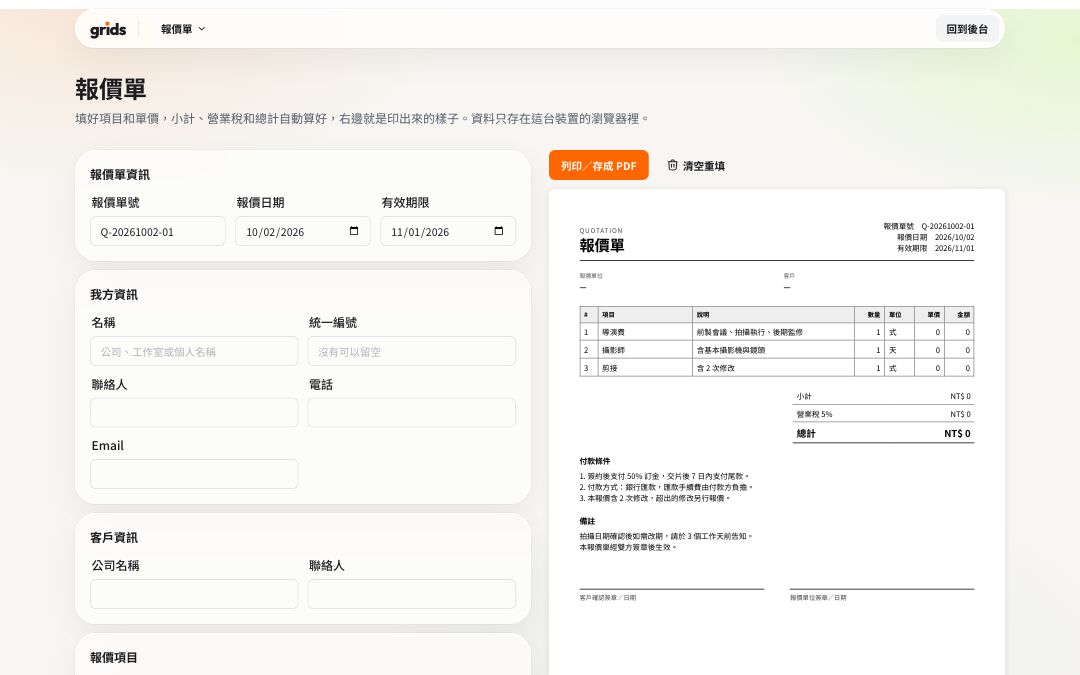Viewport: 1080px width, 675px height.
Task: Click the 我方資訊 section heading
Action: pos(114,294)
